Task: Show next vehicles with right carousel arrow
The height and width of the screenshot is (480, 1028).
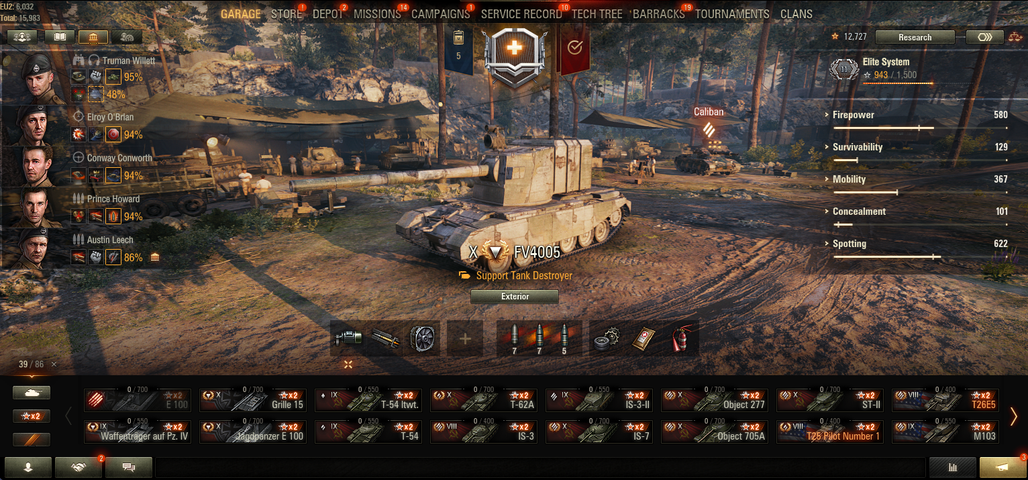Action: pos(1014,416)
